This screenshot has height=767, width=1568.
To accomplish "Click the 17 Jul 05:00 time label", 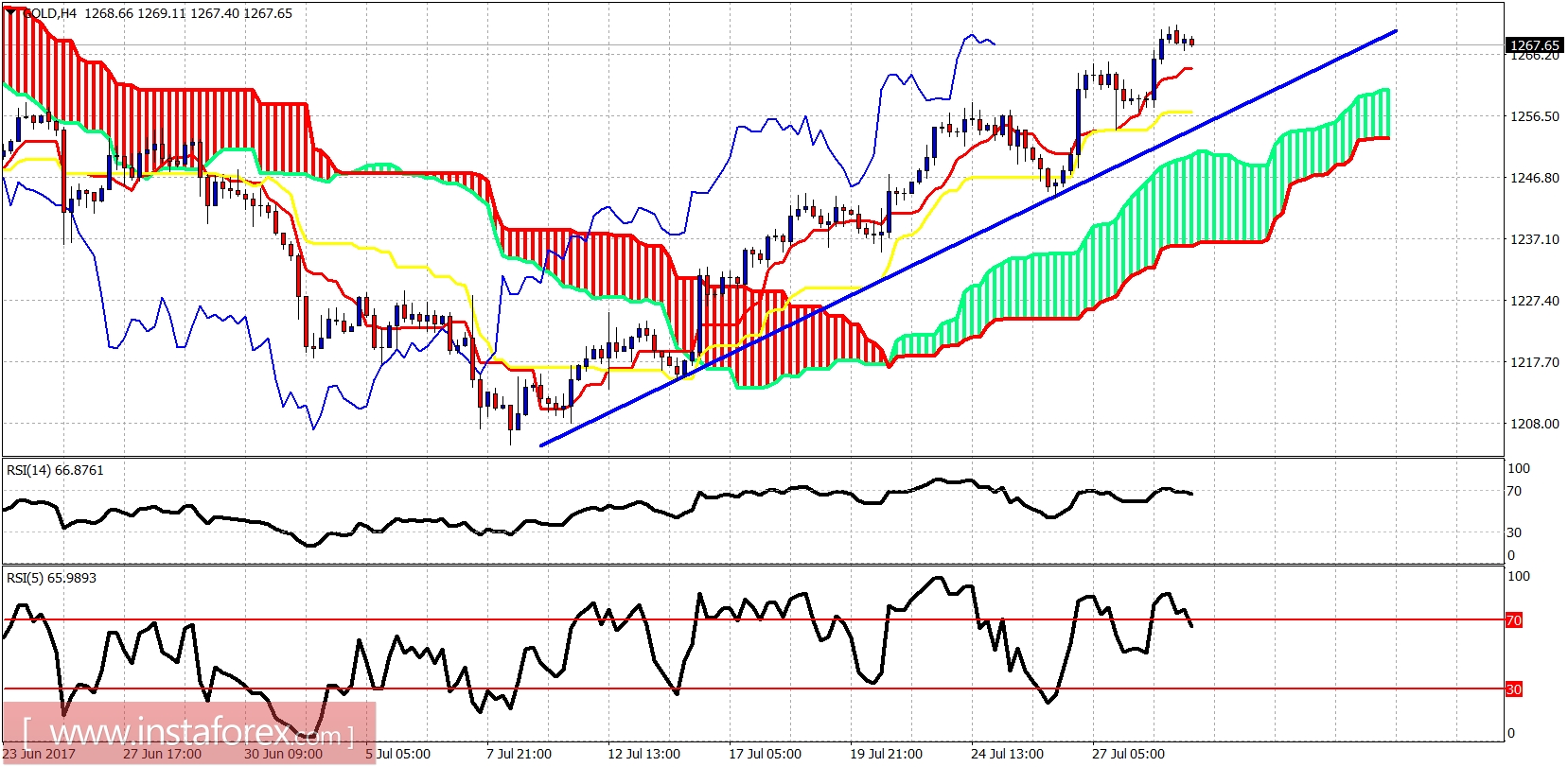I will point(765,754).
